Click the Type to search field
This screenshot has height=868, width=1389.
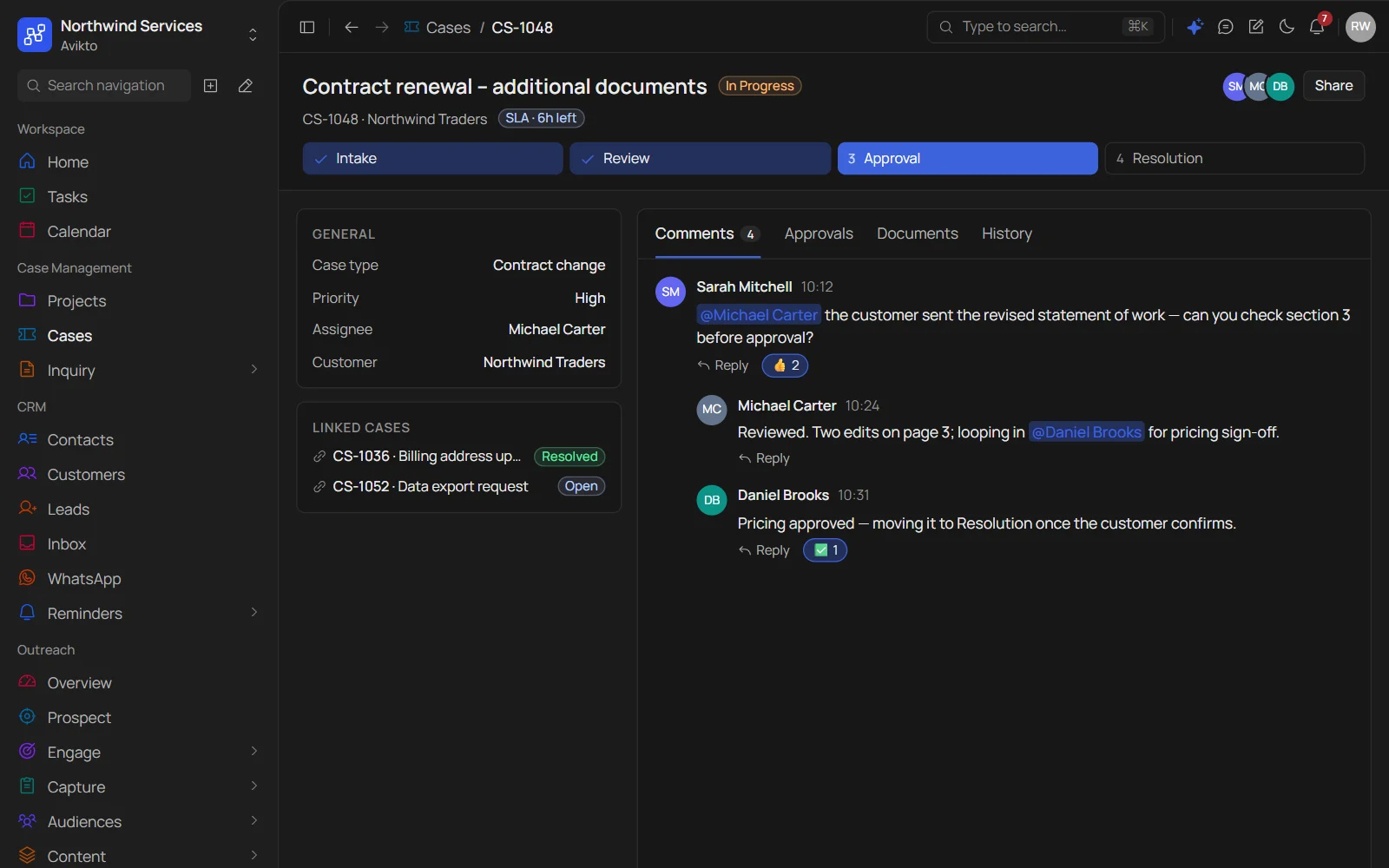click(1045, 27)
